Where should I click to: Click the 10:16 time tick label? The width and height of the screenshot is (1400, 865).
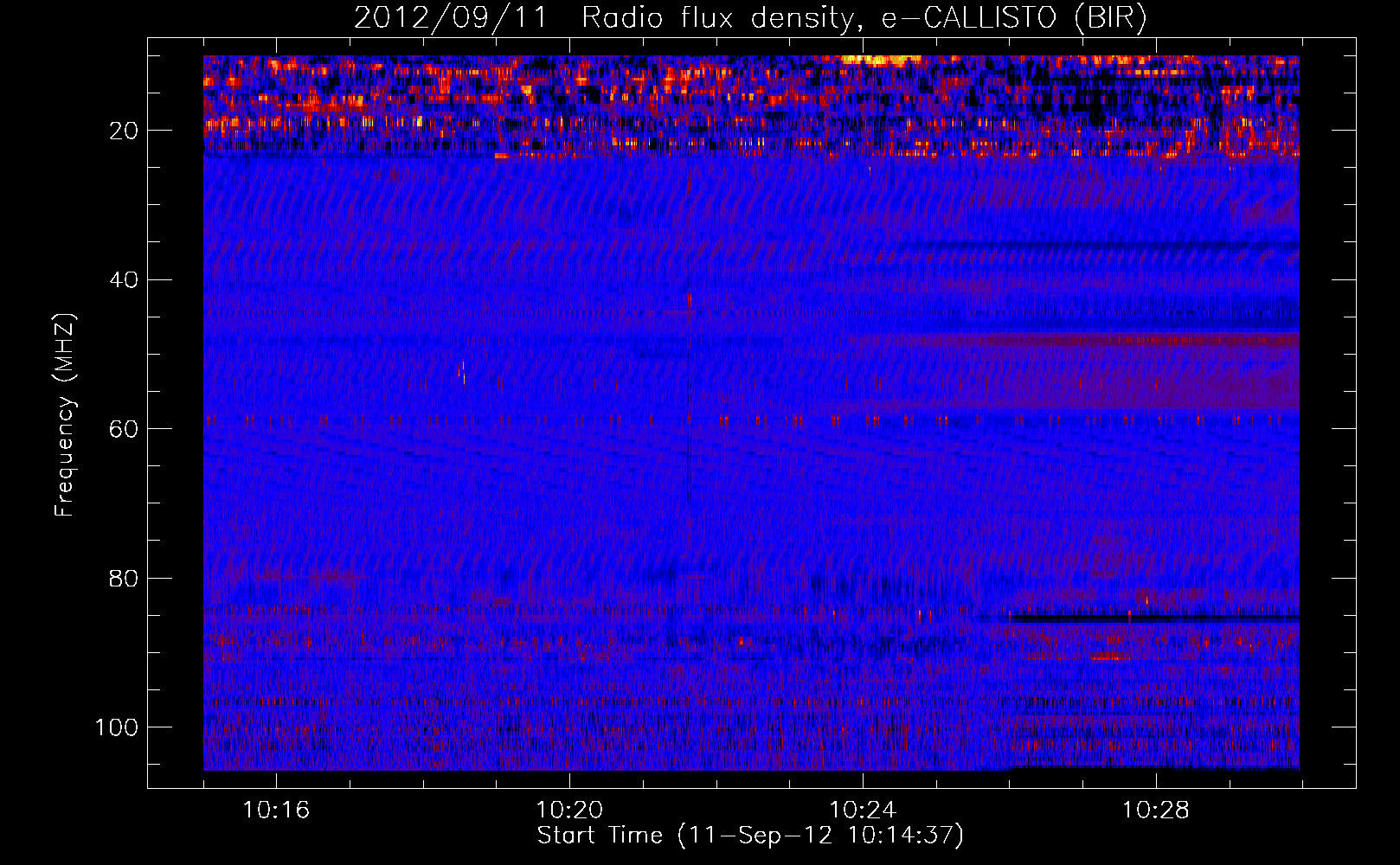(x=276, y=811)
